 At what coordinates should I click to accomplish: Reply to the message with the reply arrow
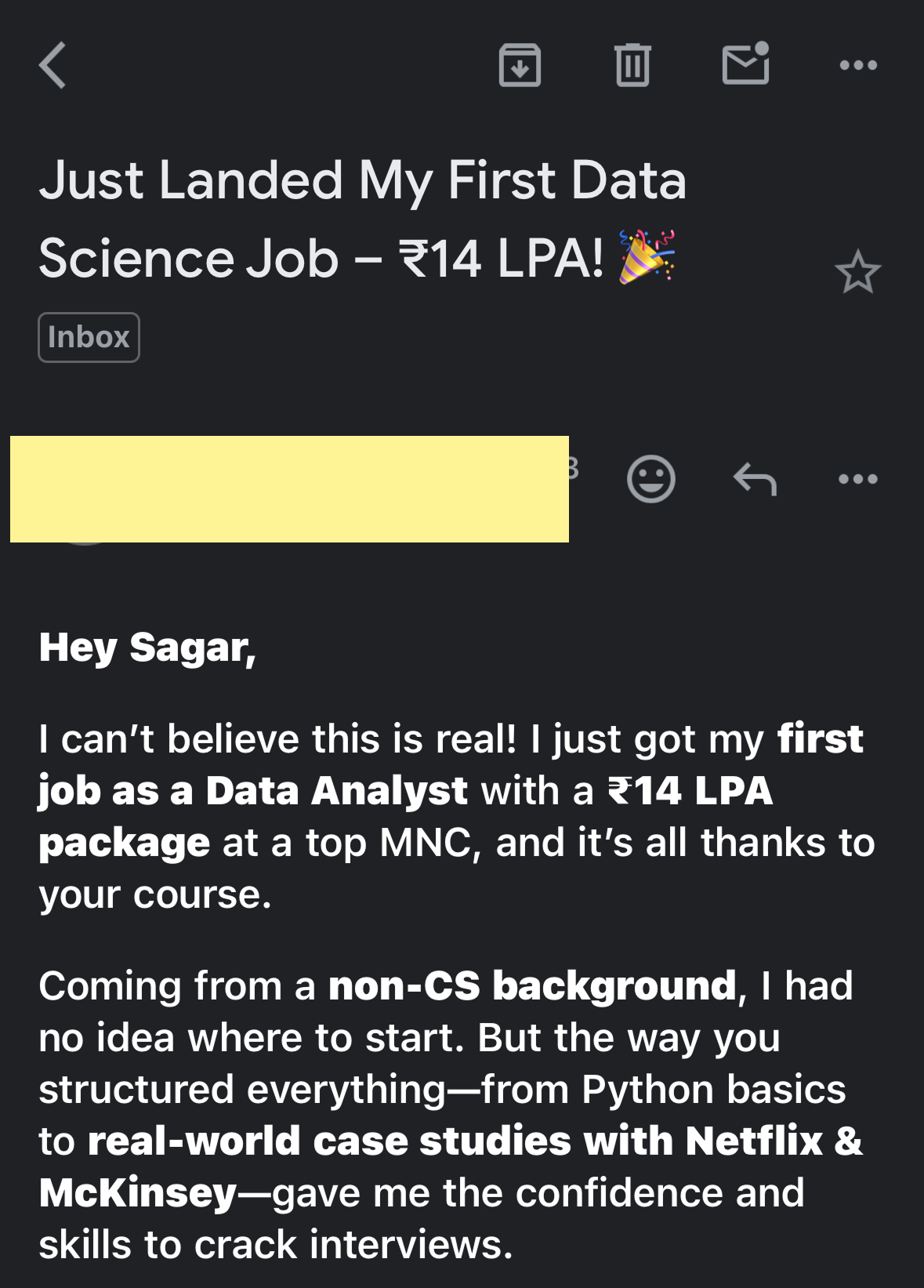pyautogui.click(x=755, y=478)
